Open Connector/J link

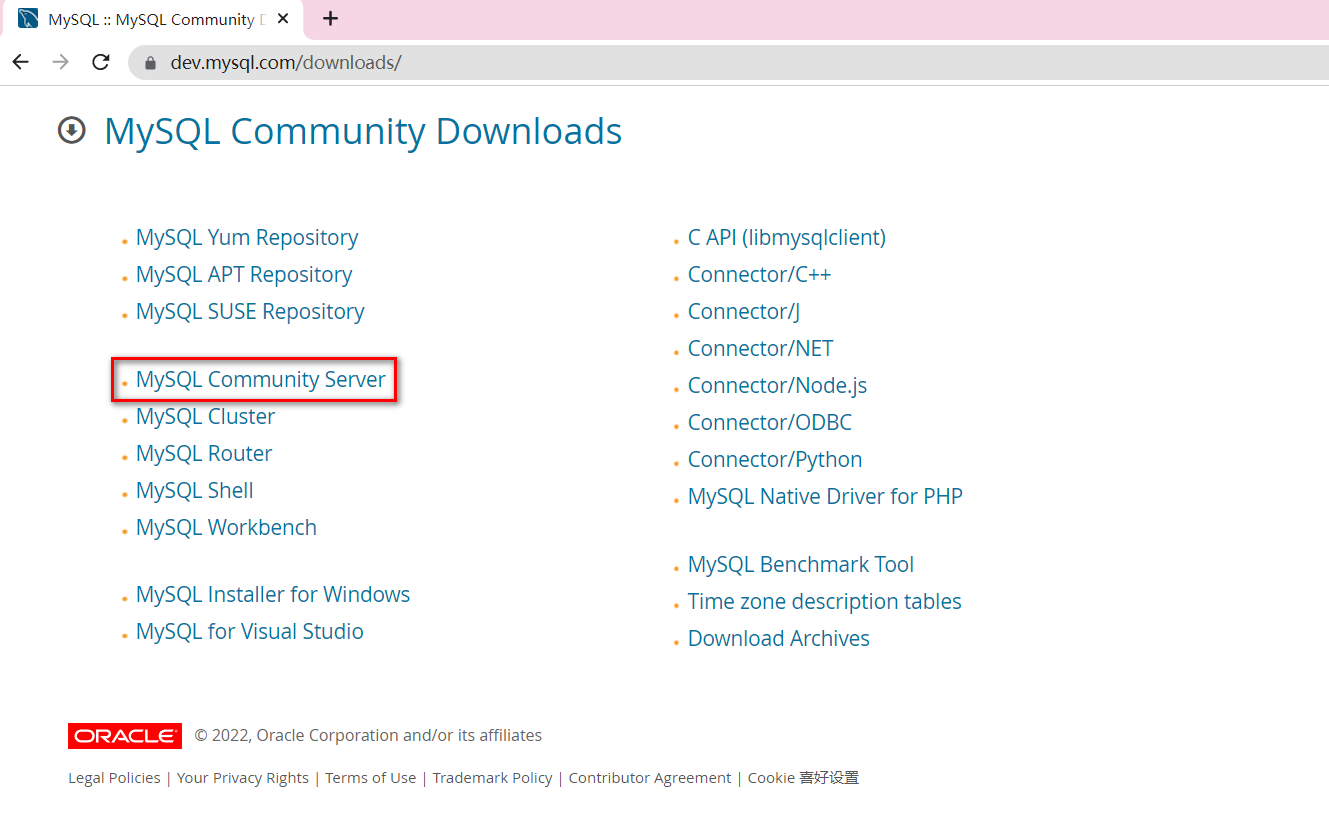(744, 312)
